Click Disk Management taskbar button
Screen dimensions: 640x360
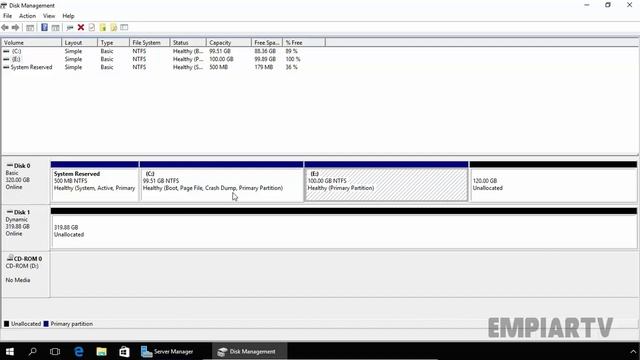tap(249, 351)
